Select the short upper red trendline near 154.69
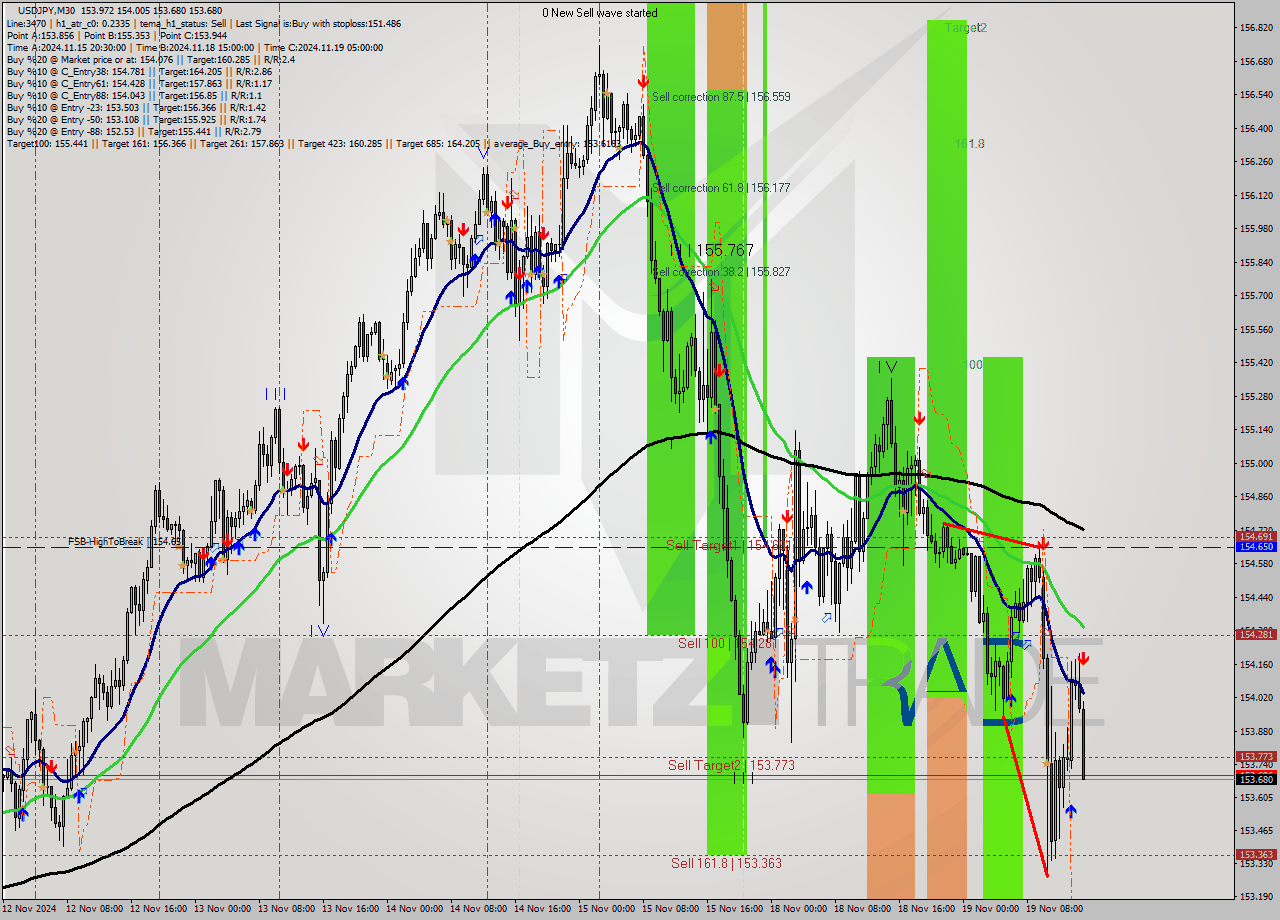Image resolution: width=1280 pixels, height=920 pixels. (x=992, y=535)
